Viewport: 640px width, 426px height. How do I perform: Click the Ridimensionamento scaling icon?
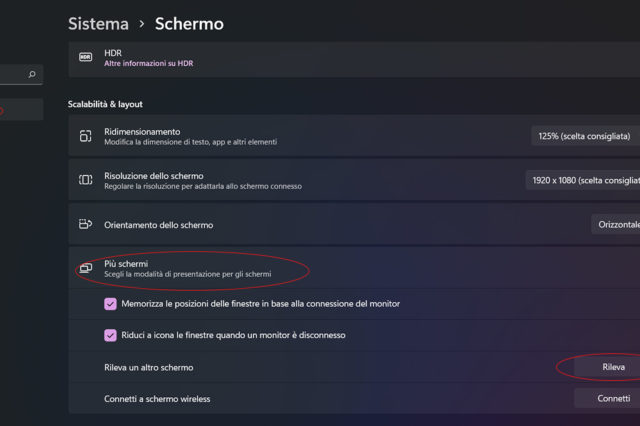pos(85,136)
